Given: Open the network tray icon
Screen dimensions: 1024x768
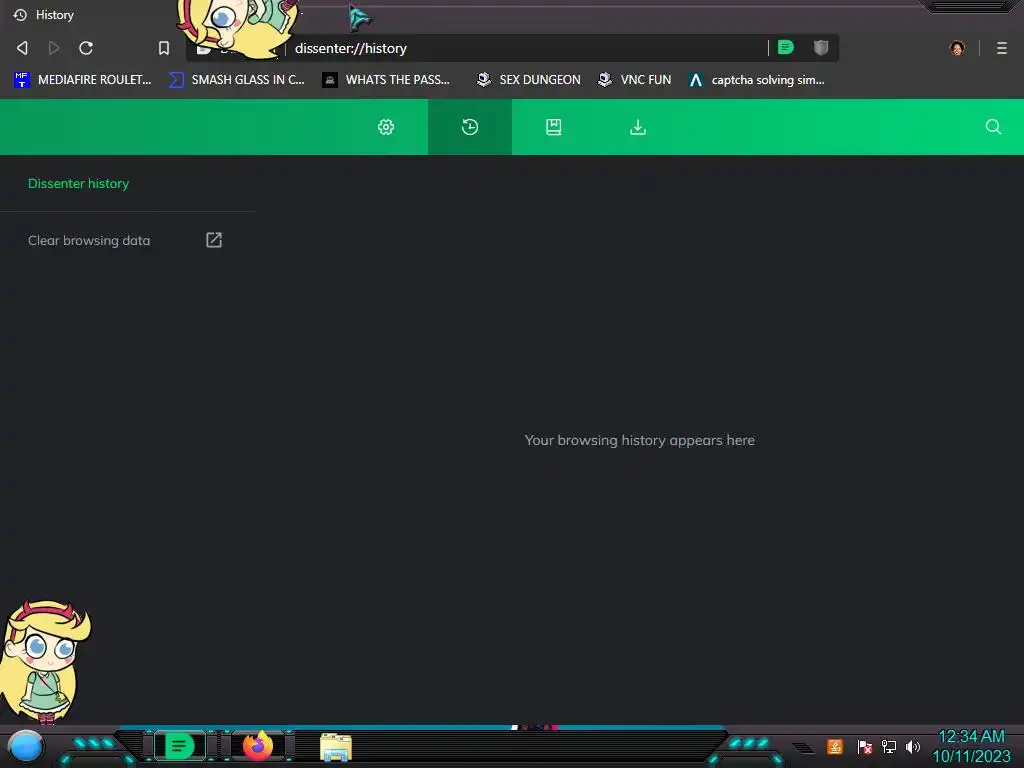Looking at the screenshot, I should tap(889, 746).
